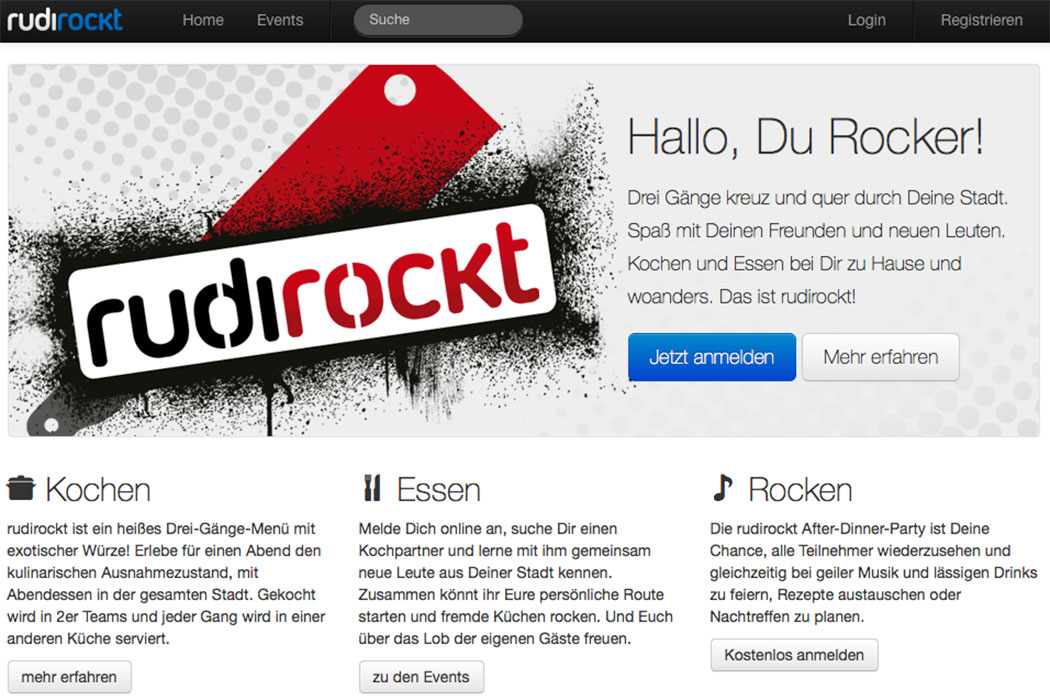Focus the Suche search field

pos(438,20)
